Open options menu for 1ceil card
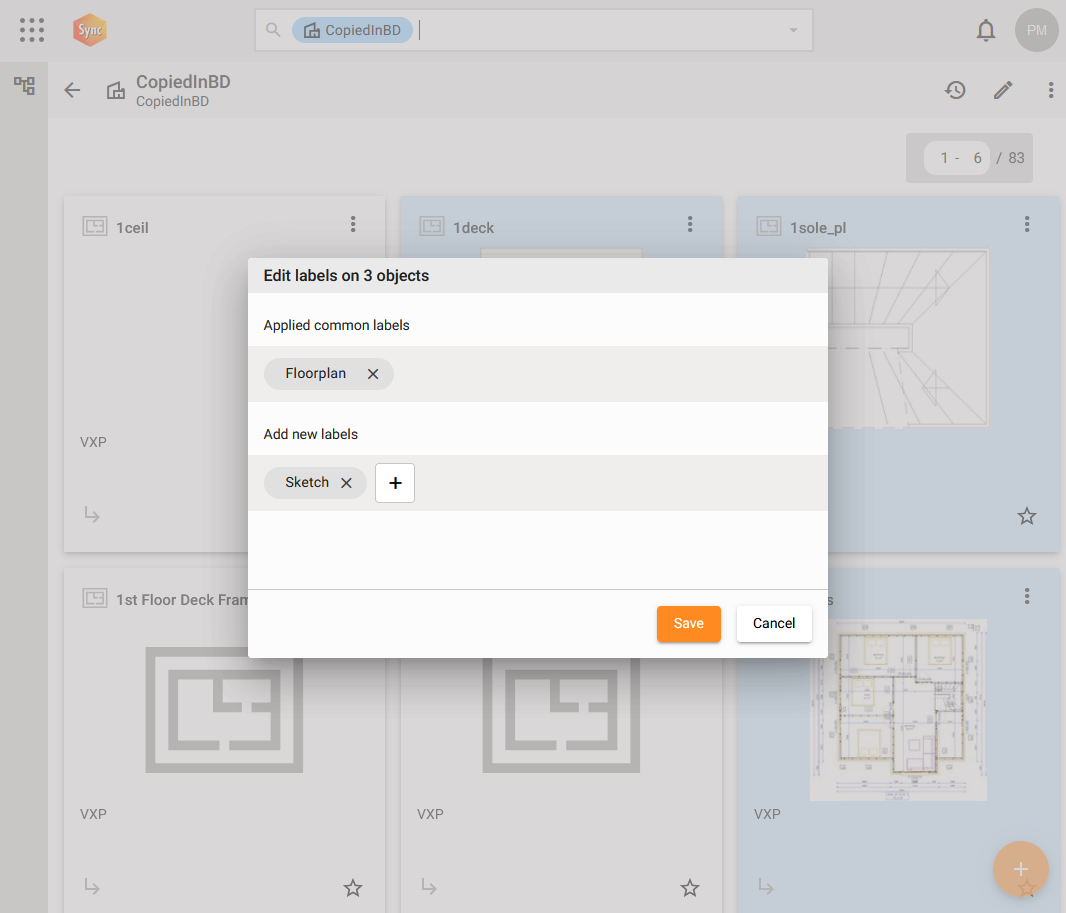Image resolution: width=1066 pixels, height=913 pixels. 353,225
